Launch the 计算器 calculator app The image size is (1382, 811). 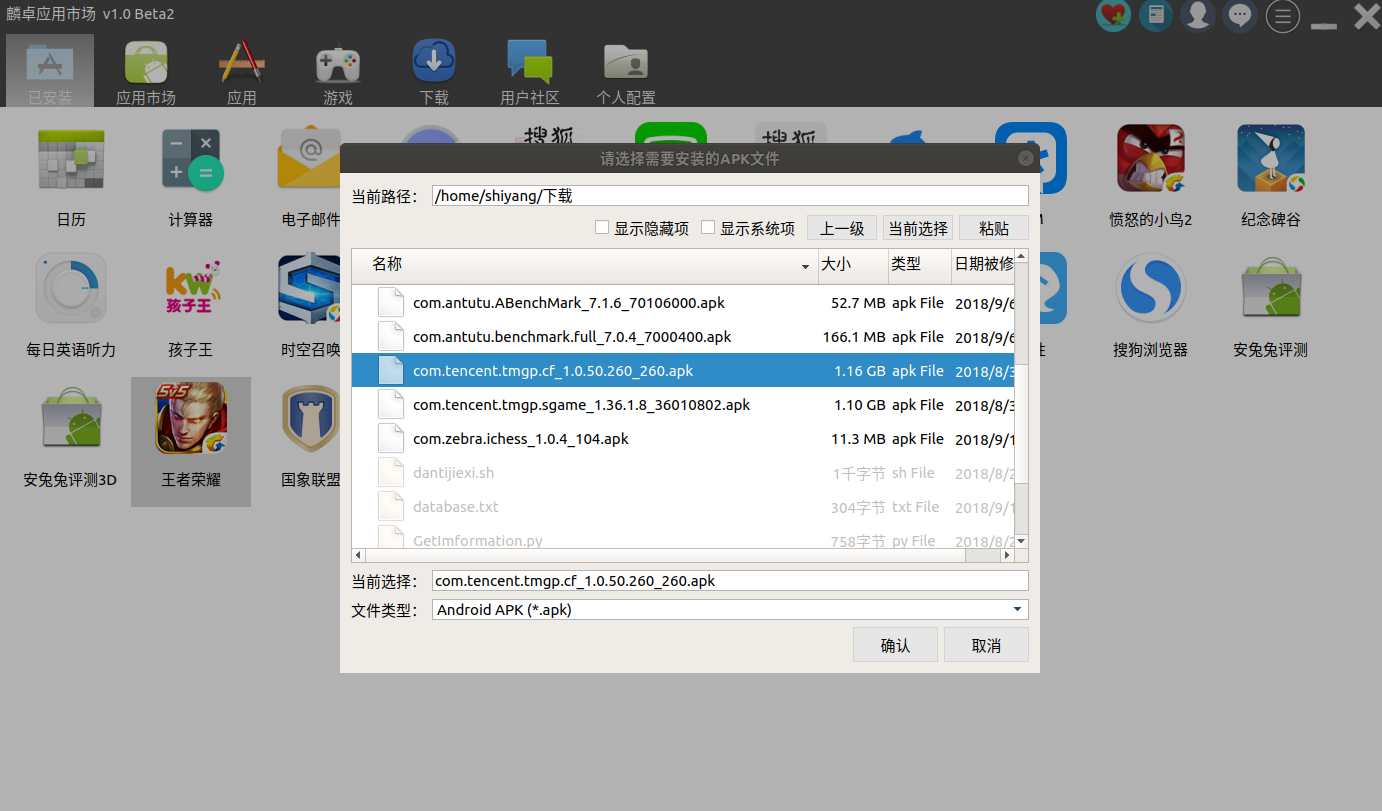pos(191,177)
